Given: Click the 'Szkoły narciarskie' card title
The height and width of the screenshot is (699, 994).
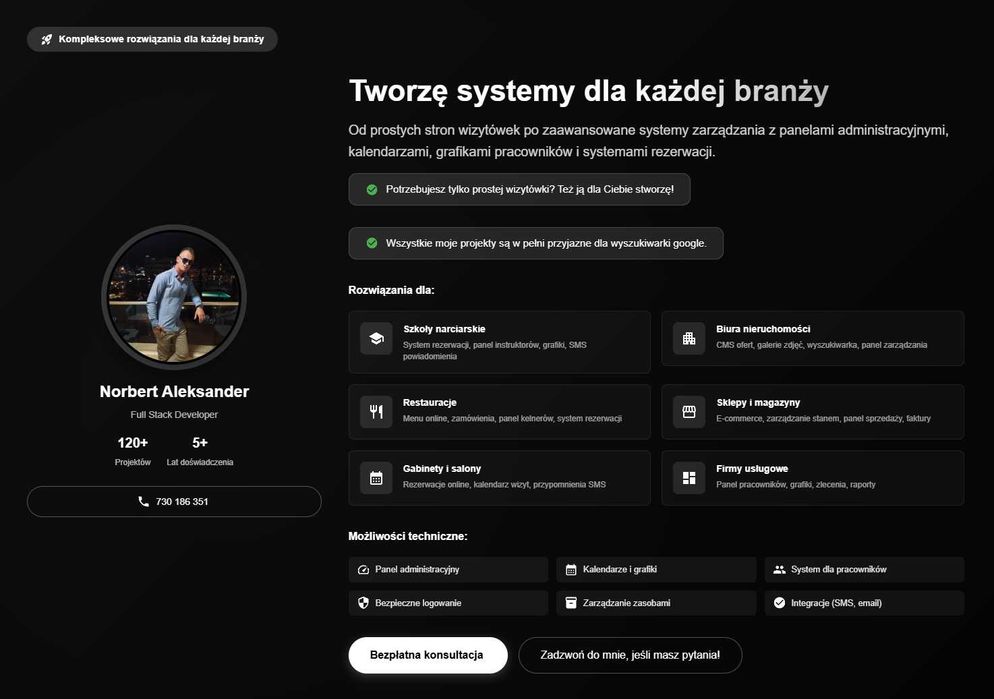Looking at the screenshot, I should [444, 329].
